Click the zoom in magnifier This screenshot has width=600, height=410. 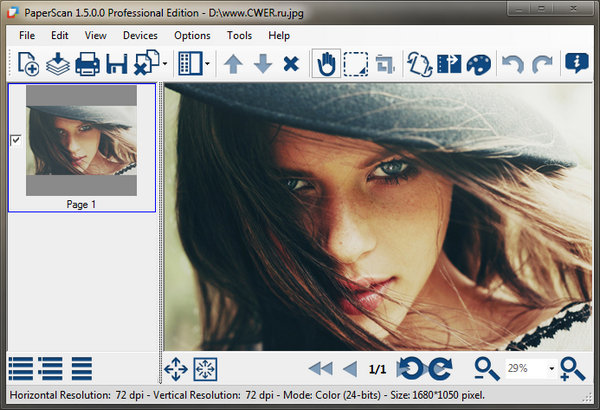click(572, 369)
